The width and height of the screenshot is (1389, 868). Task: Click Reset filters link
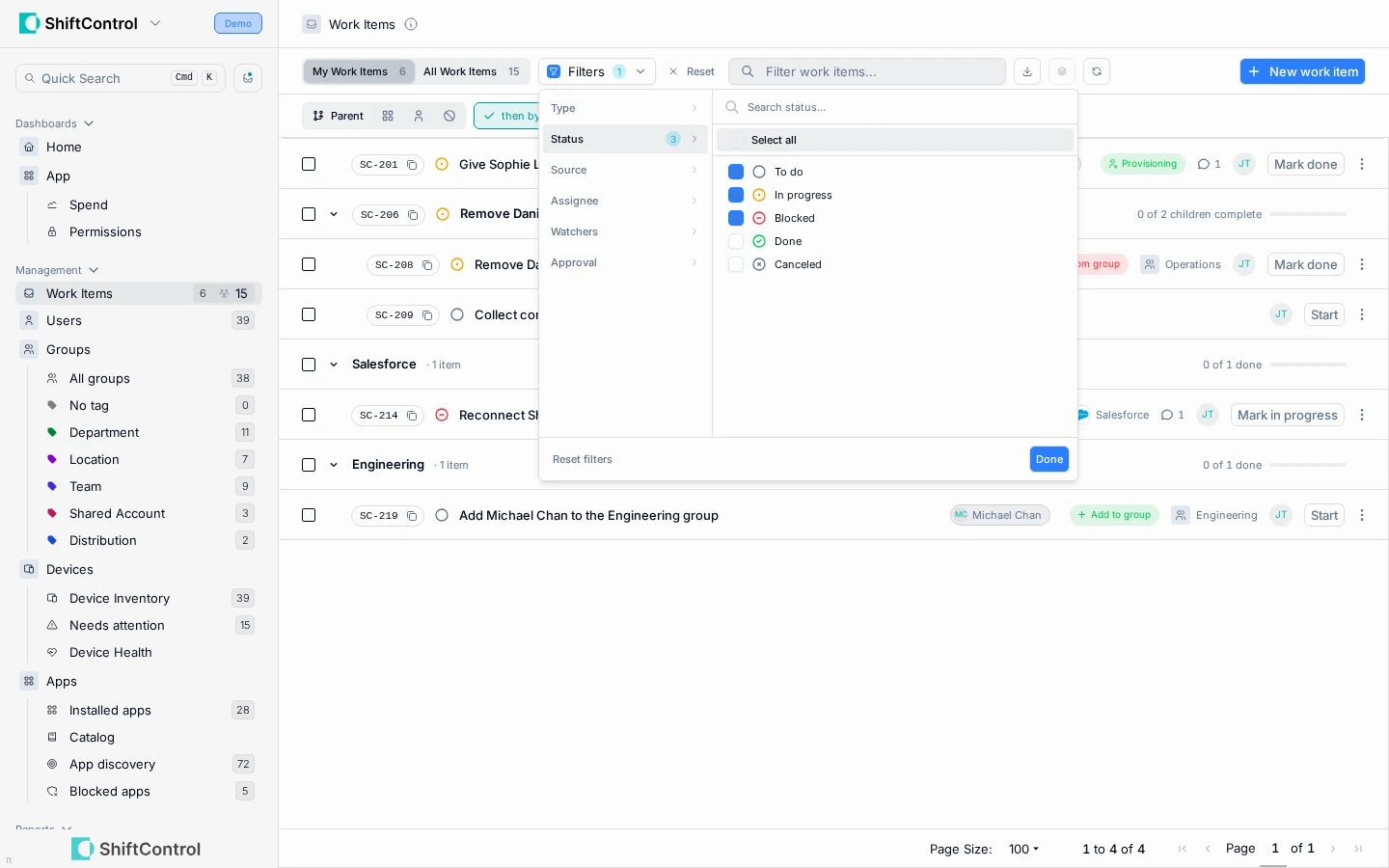click(x=583, y=459)
